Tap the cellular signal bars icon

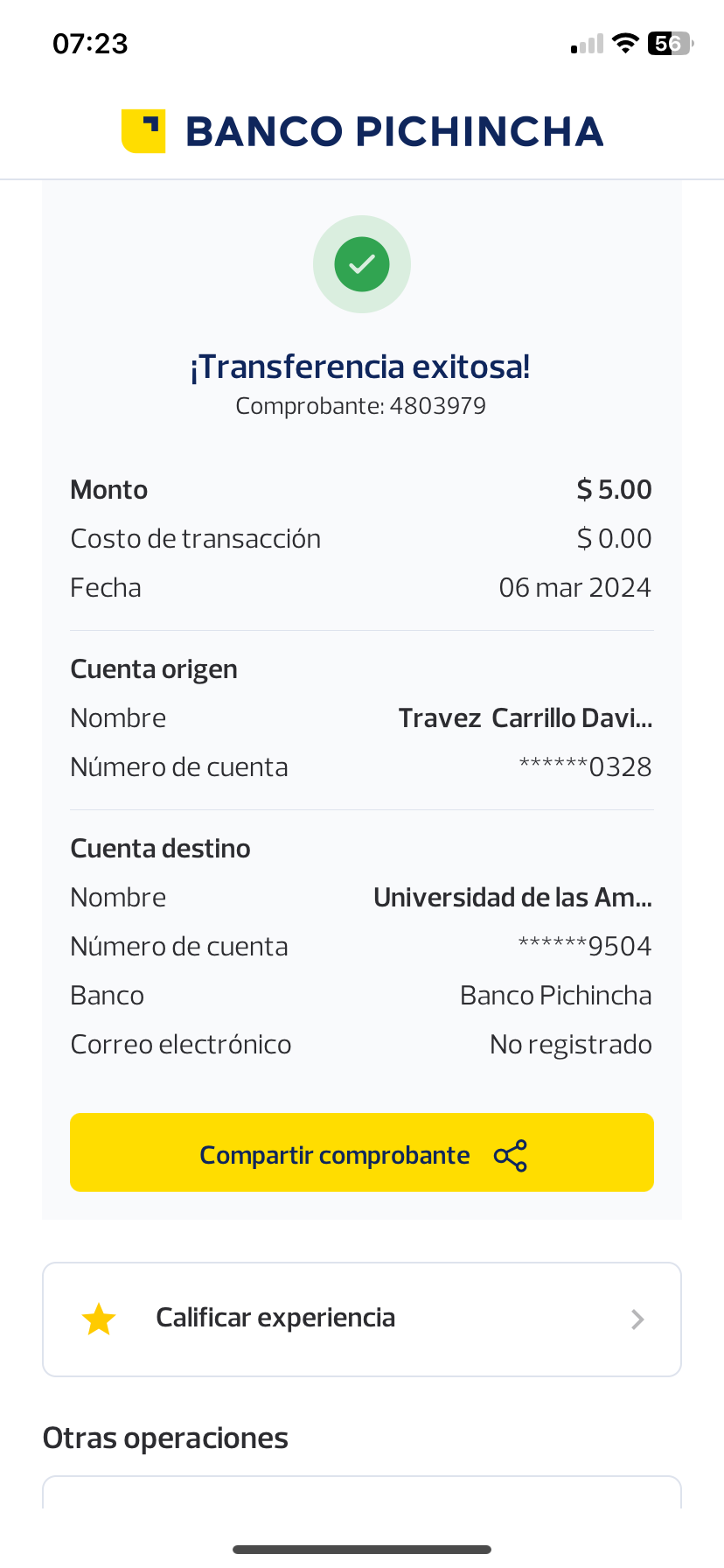588,45
